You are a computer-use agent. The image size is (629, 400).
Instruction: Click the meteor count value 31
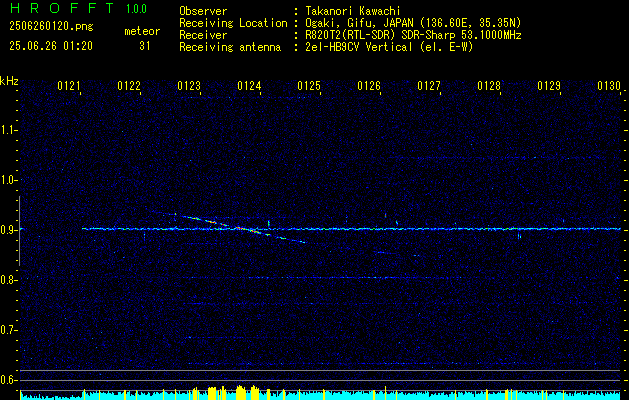pyautogui.click(x=145, y=46)
